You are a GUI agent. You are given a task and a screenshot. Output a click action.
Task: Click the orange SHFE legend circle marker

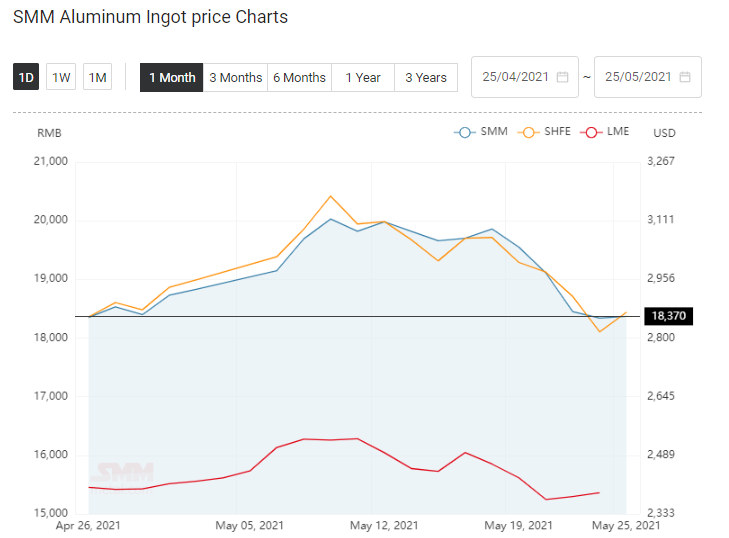point(528,133)
